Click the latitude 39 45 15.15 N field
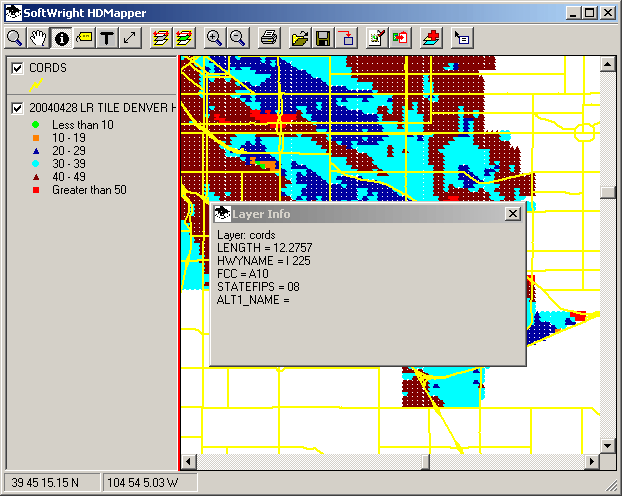The width and height of the screenshot is (622, 496). [52, 483]
